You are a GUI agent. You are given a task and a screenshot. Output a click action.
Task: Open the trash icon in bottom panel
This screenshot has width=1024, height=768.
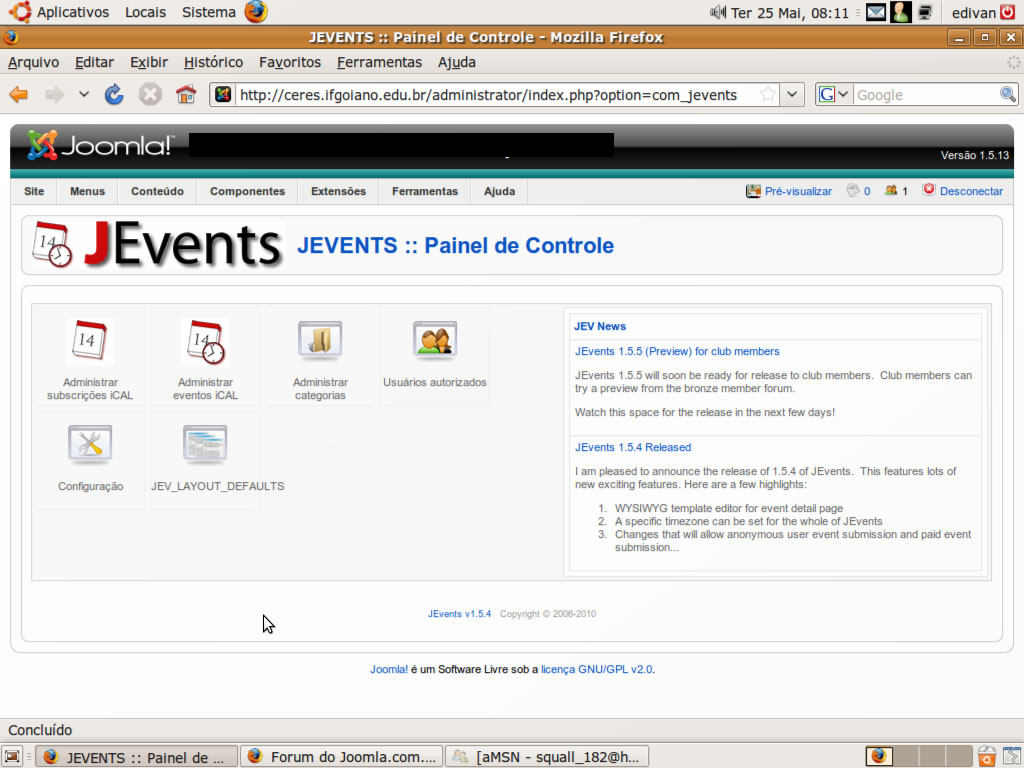987,756
